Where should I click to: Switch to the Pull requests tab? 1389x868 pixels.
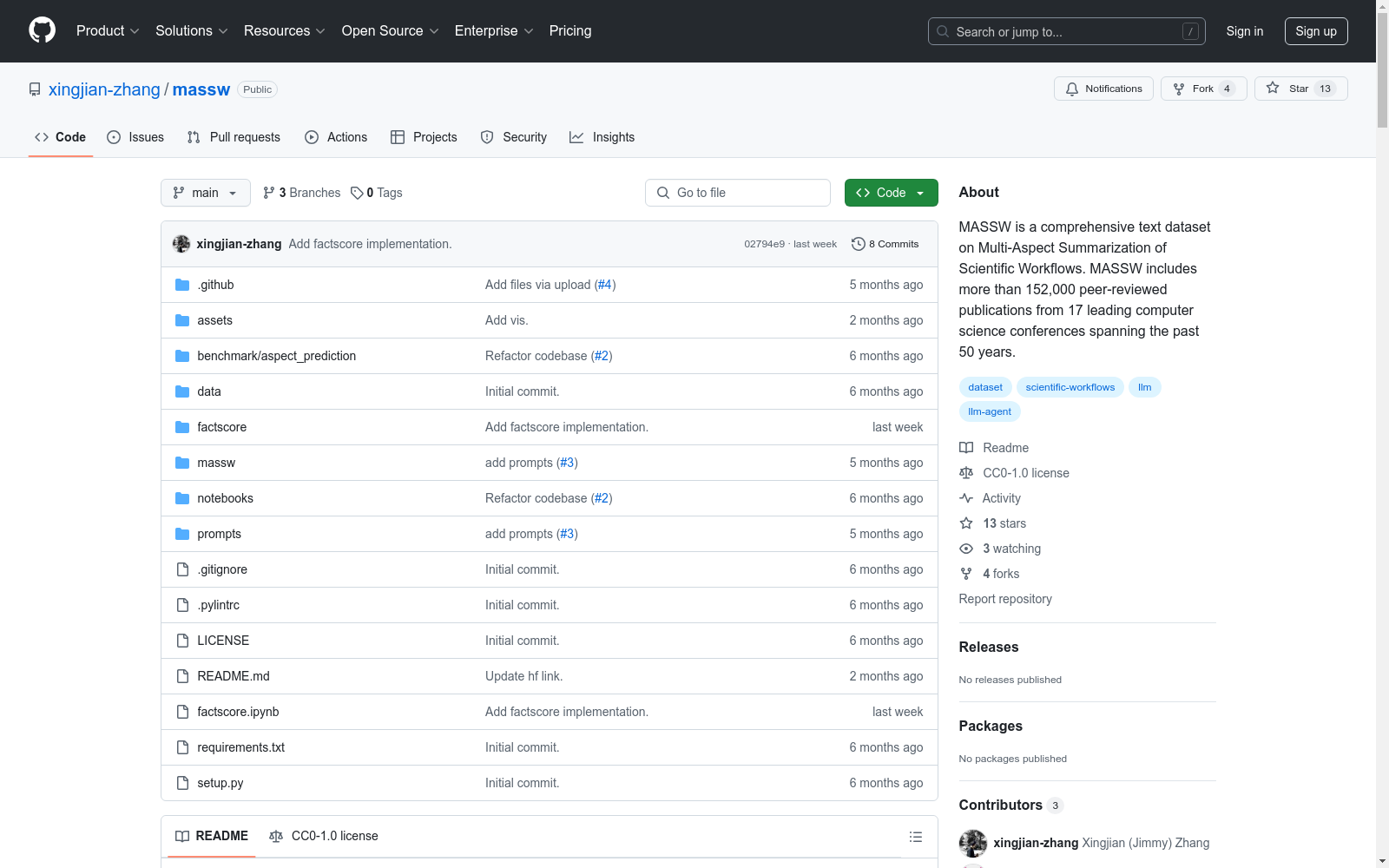pos(234,137)
